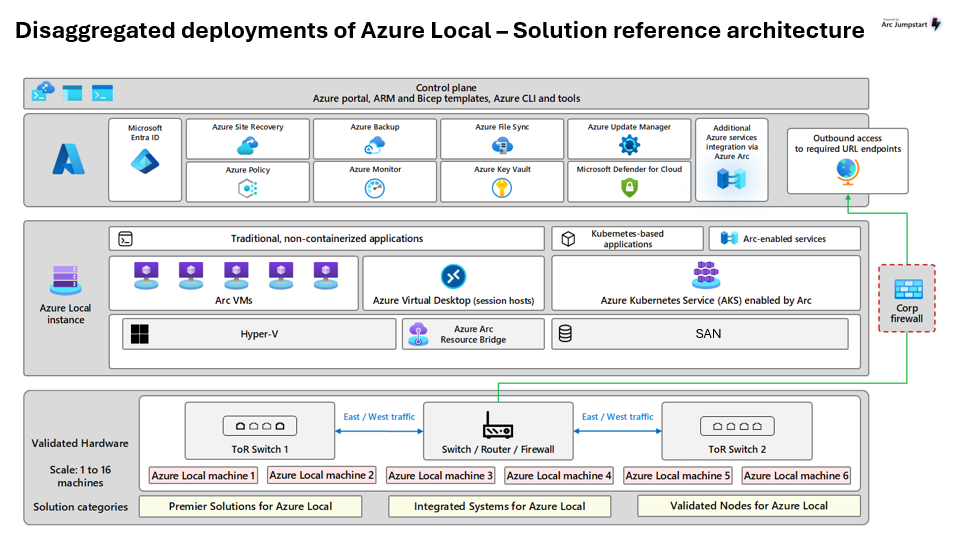
Task: Click the Microsoft Defender for Cloud icon
Action: (x=629, y=189)
